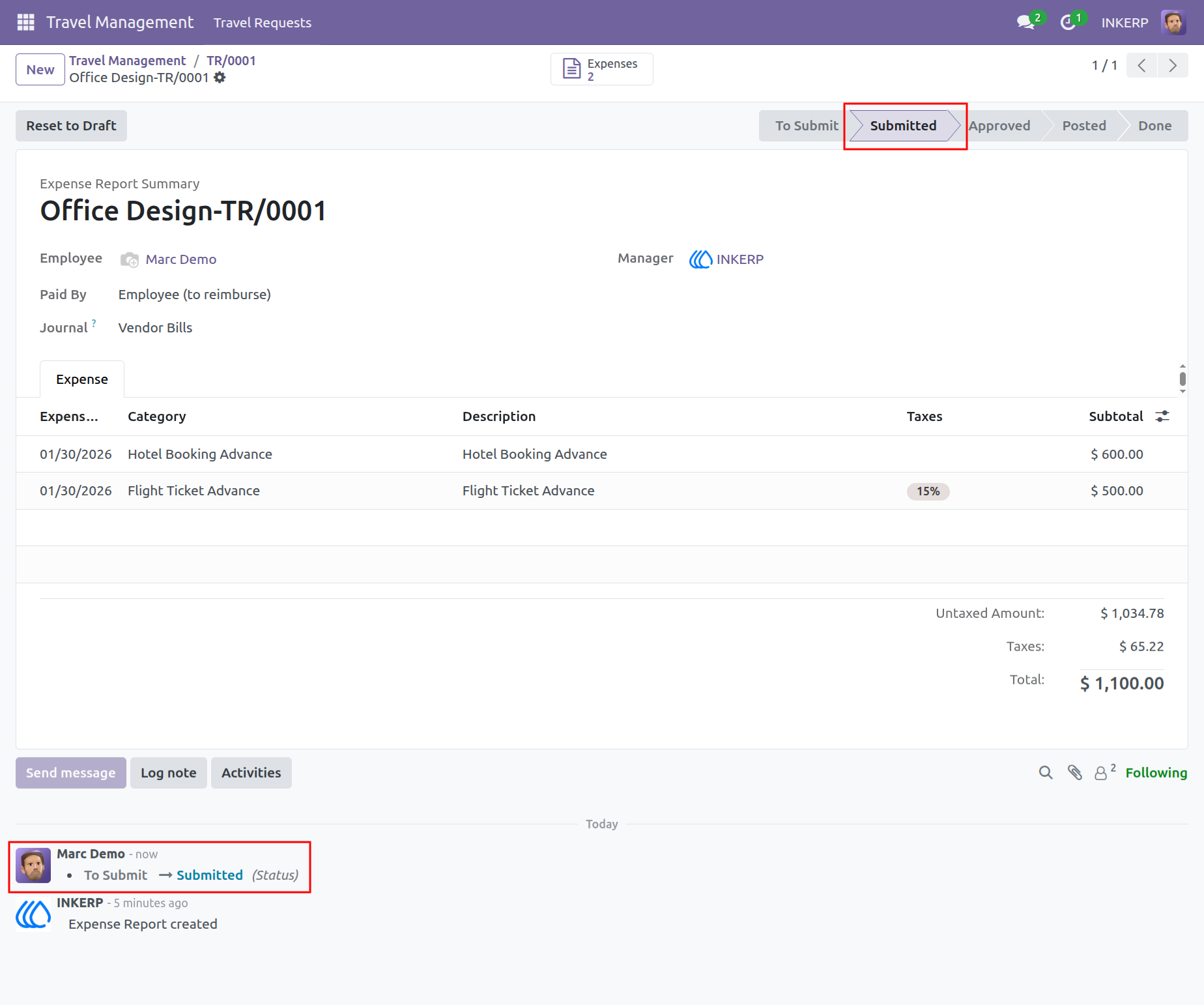This screenshot has width=1204, height=1005.
Task: Open attachments paperclip icon
Action: [x=1075, y=773]
